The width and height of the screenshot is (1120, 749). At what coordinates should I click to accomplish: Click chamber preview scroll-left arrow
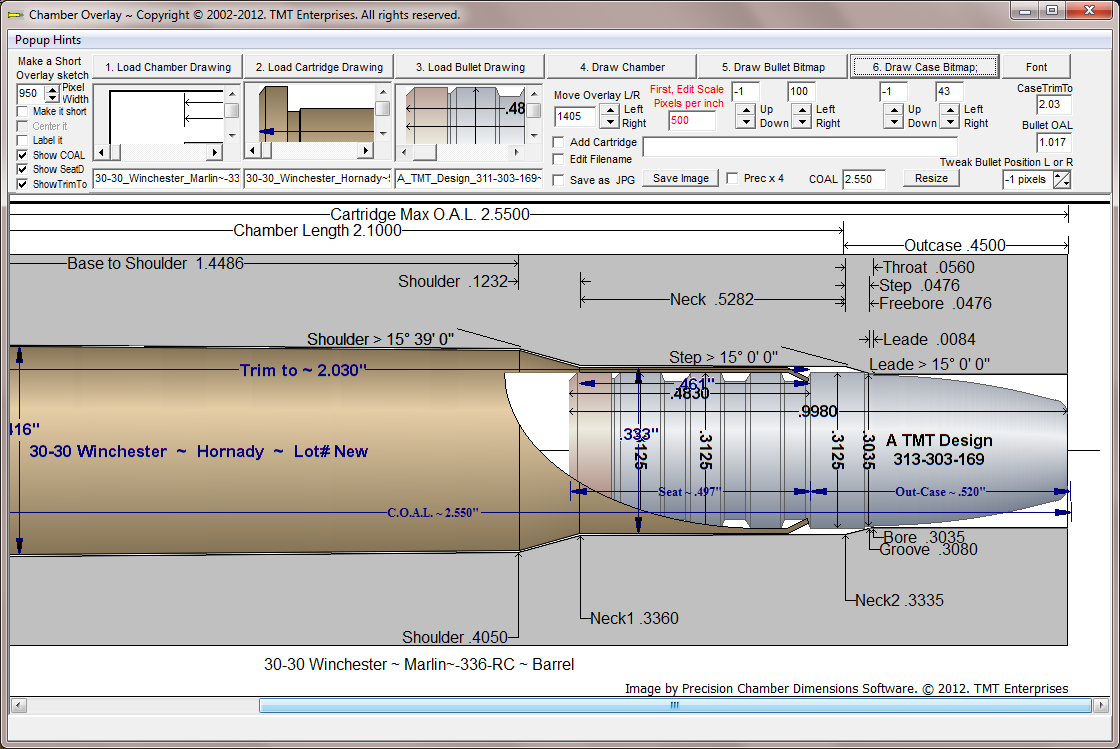pyautogui.click(x=101, y=152)
